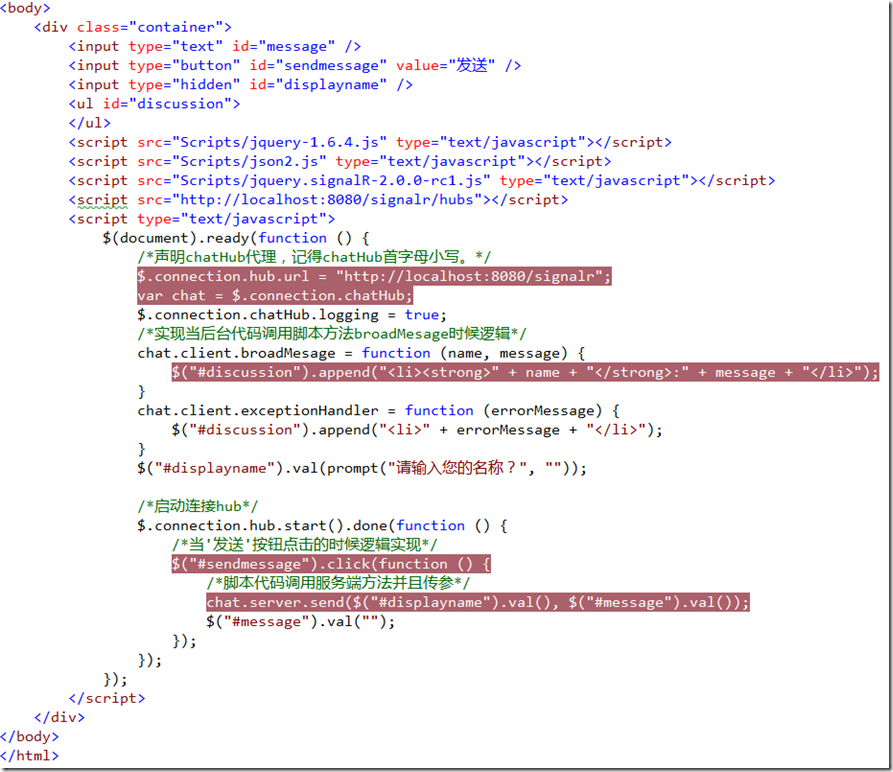
Task: Click the chat.client.exceptionHandler line
Action: coord(378,410)
